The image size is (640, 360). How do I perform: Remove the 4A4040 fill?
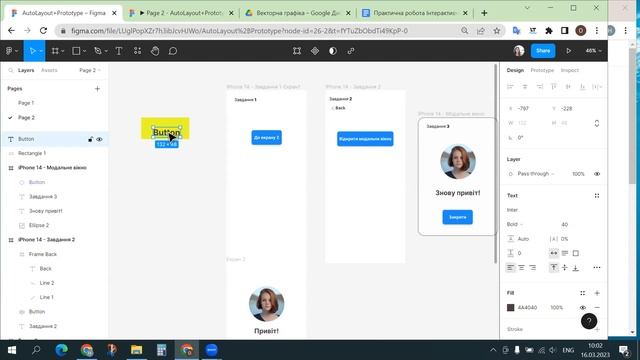(x=597, y=307)
